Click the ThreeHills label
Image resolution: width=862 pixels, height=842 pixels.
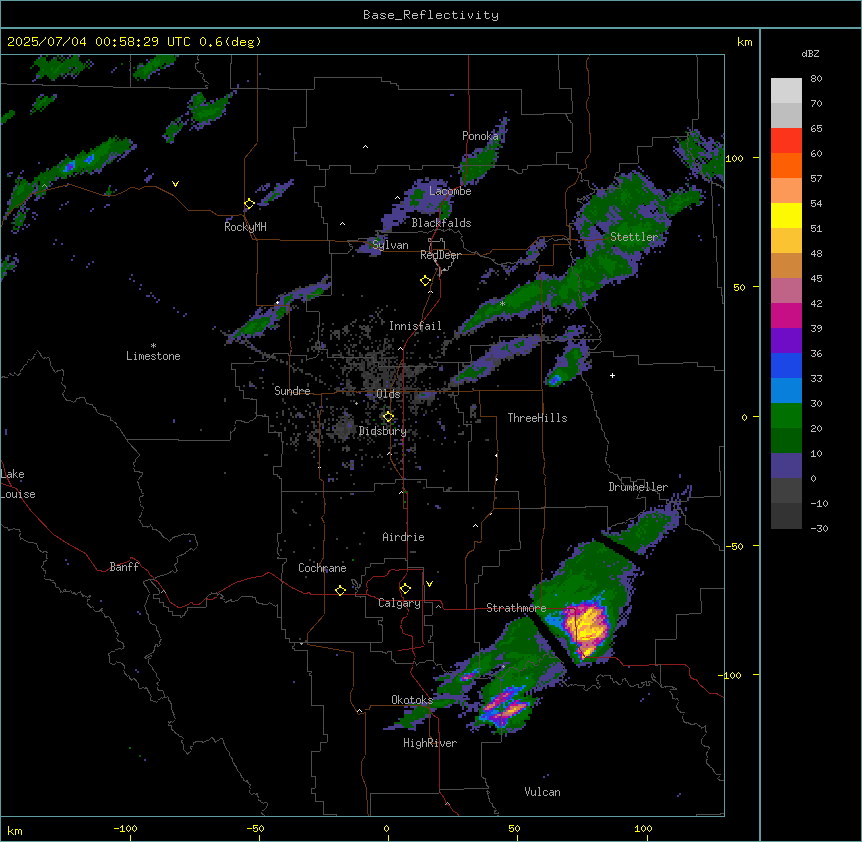537,418
